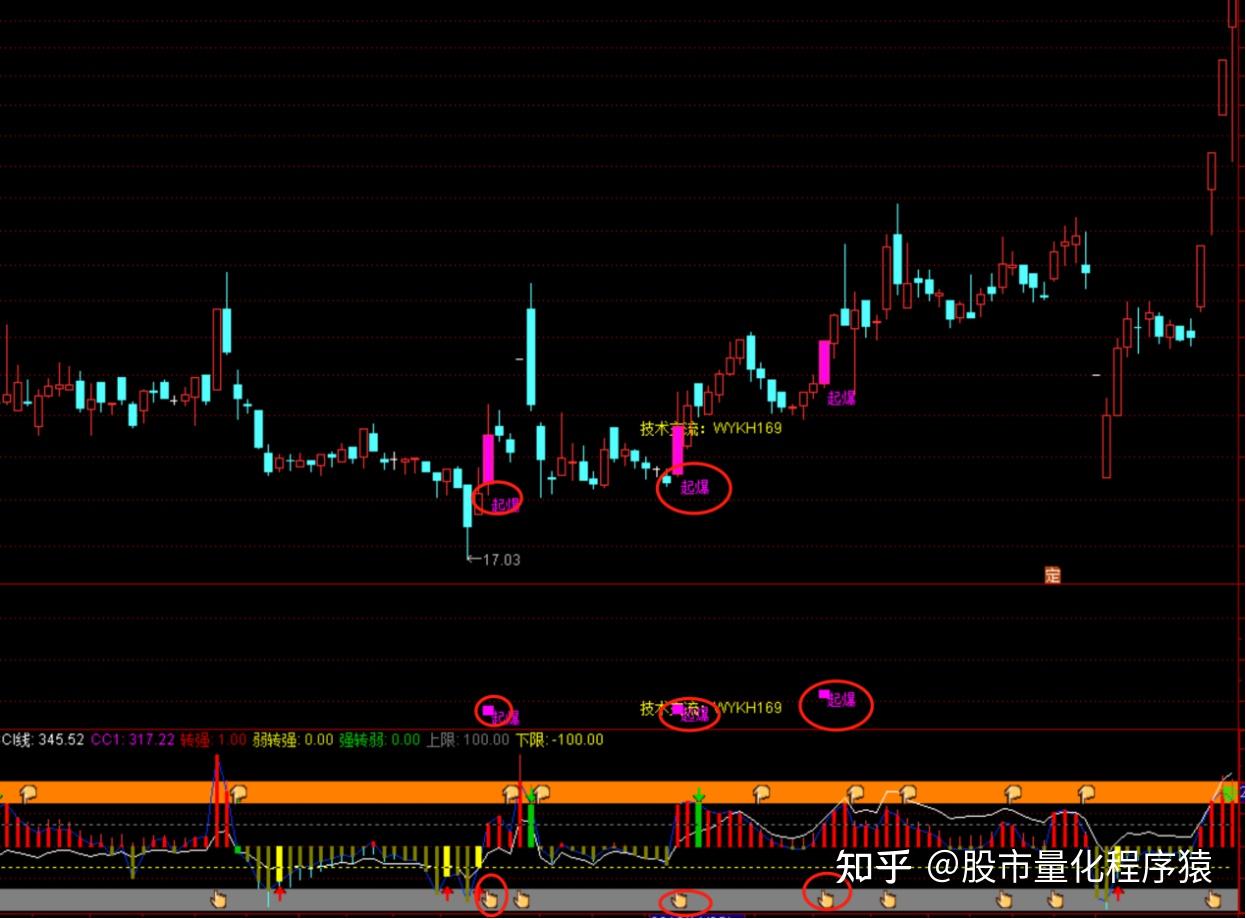Click the magenta candle crossing the 技术交流 text

pos(677,449)
